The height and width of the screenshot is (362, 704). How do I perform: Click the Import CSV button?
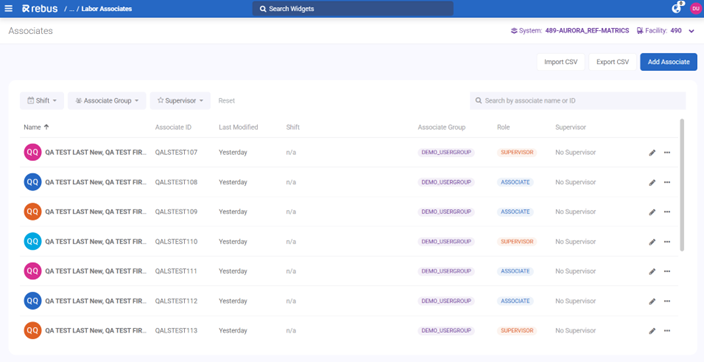coord(561,62)
